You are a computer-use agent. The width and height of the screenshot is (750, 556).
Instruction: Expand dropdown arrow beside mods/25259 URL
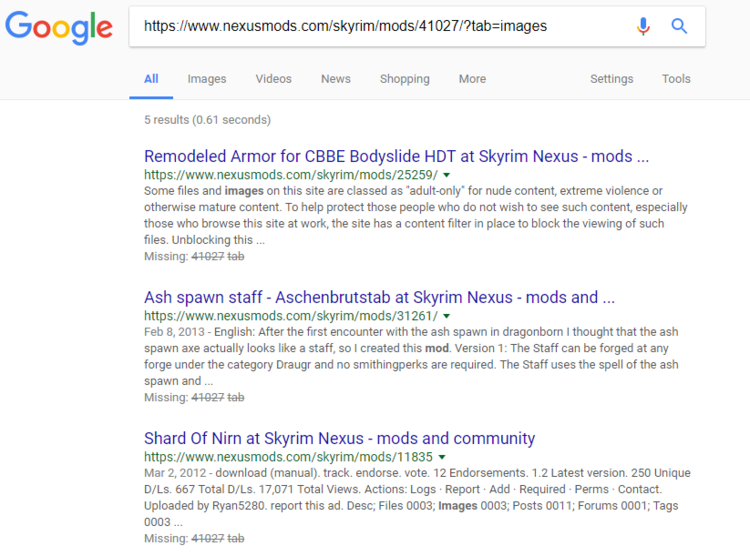446,175
